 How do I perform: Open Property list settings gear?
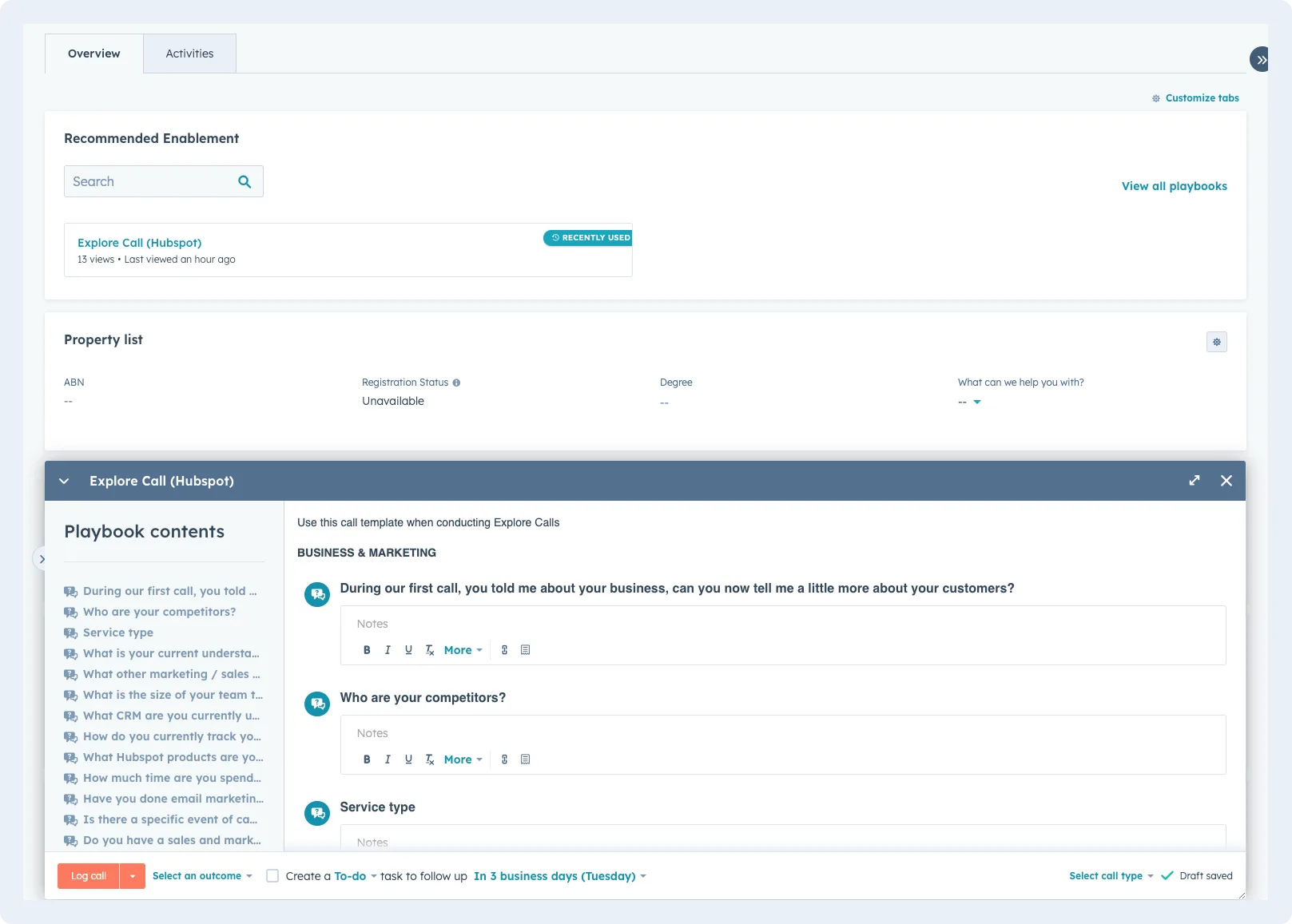click(1216, 342)
